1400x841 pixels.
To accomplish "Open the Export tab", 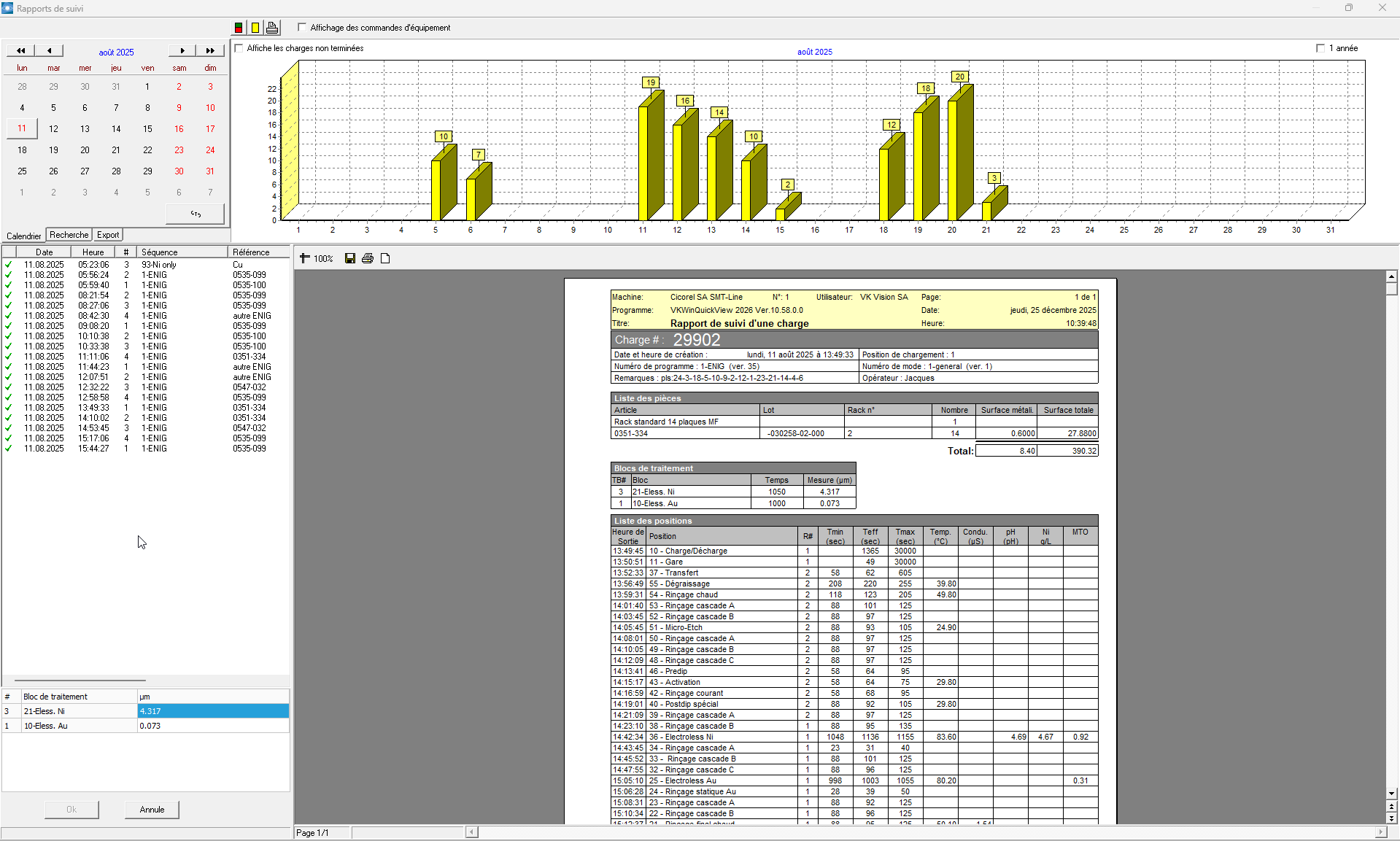I will coord(108,235).
